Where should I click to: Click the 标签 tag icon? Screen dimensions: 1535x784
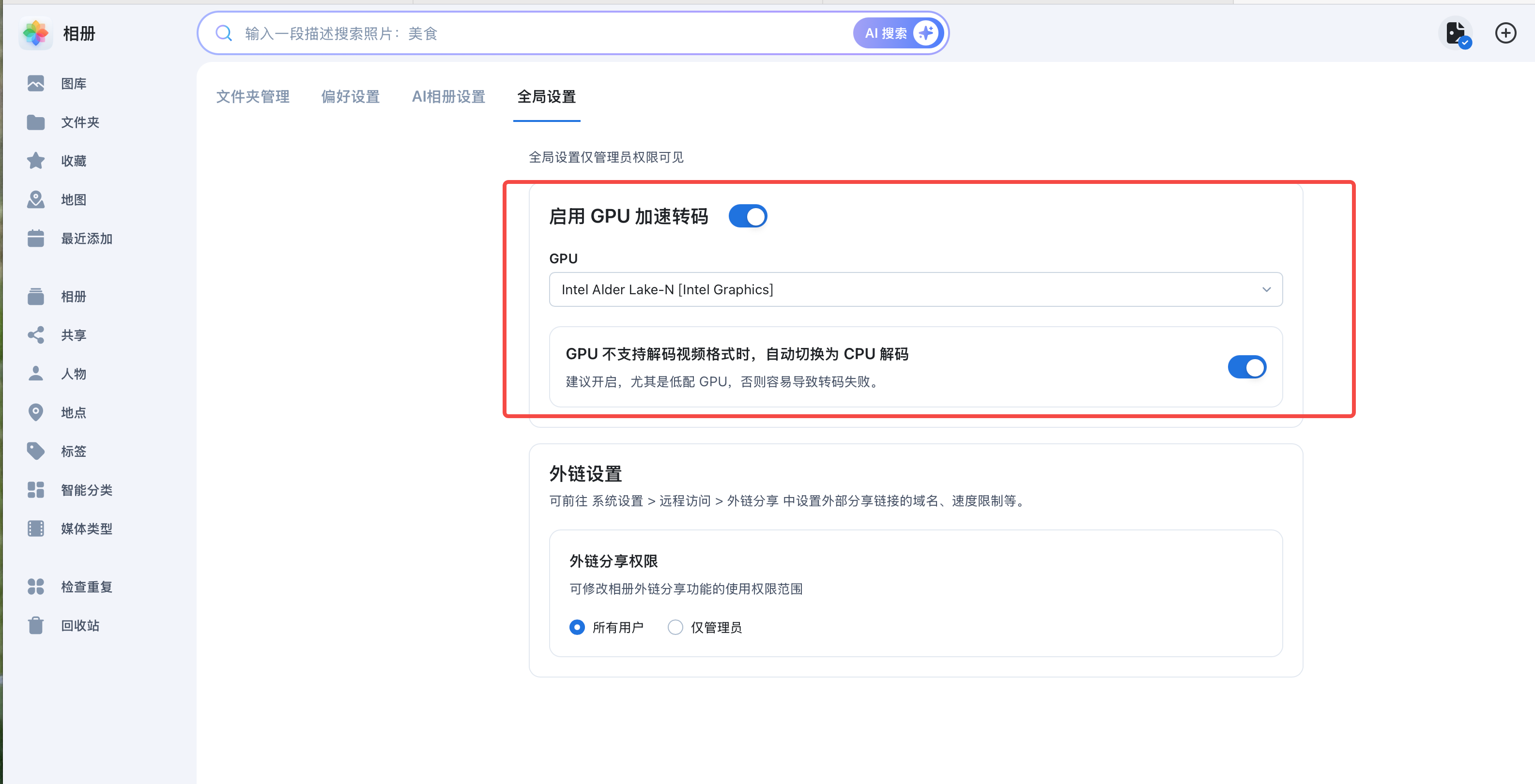(x=36, y=451)
